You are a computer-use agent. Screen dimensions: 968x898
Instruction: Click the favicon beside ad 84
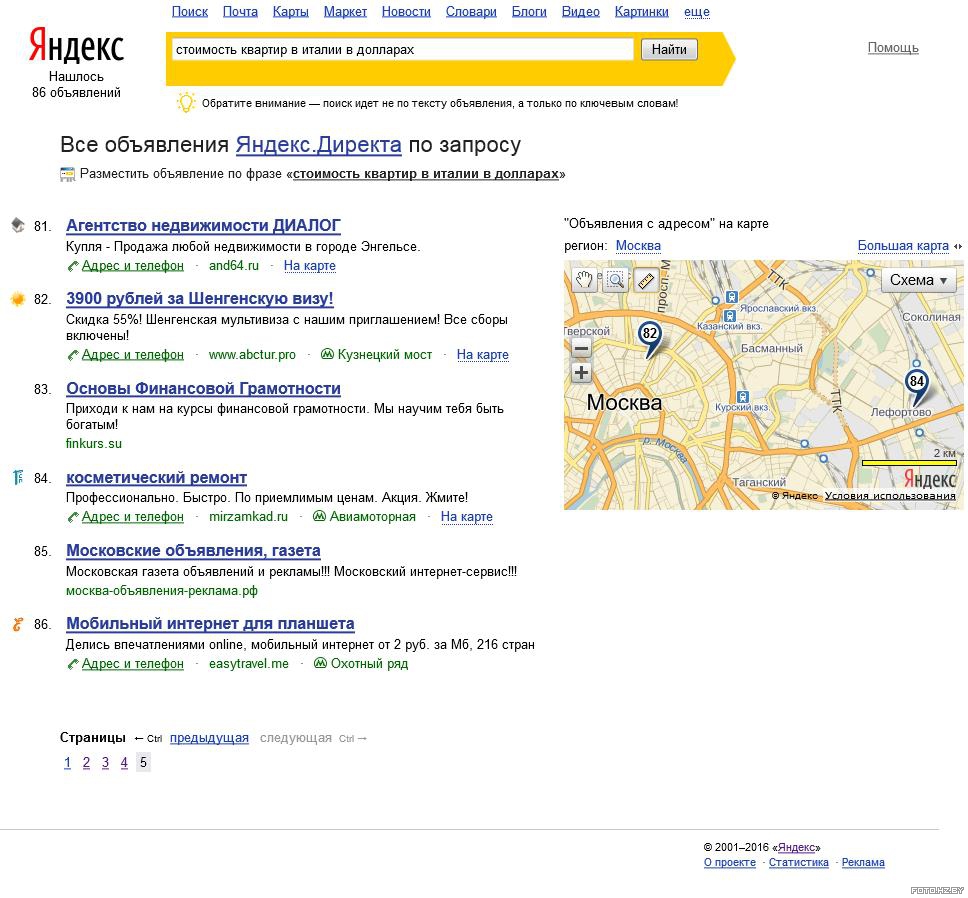18,477
